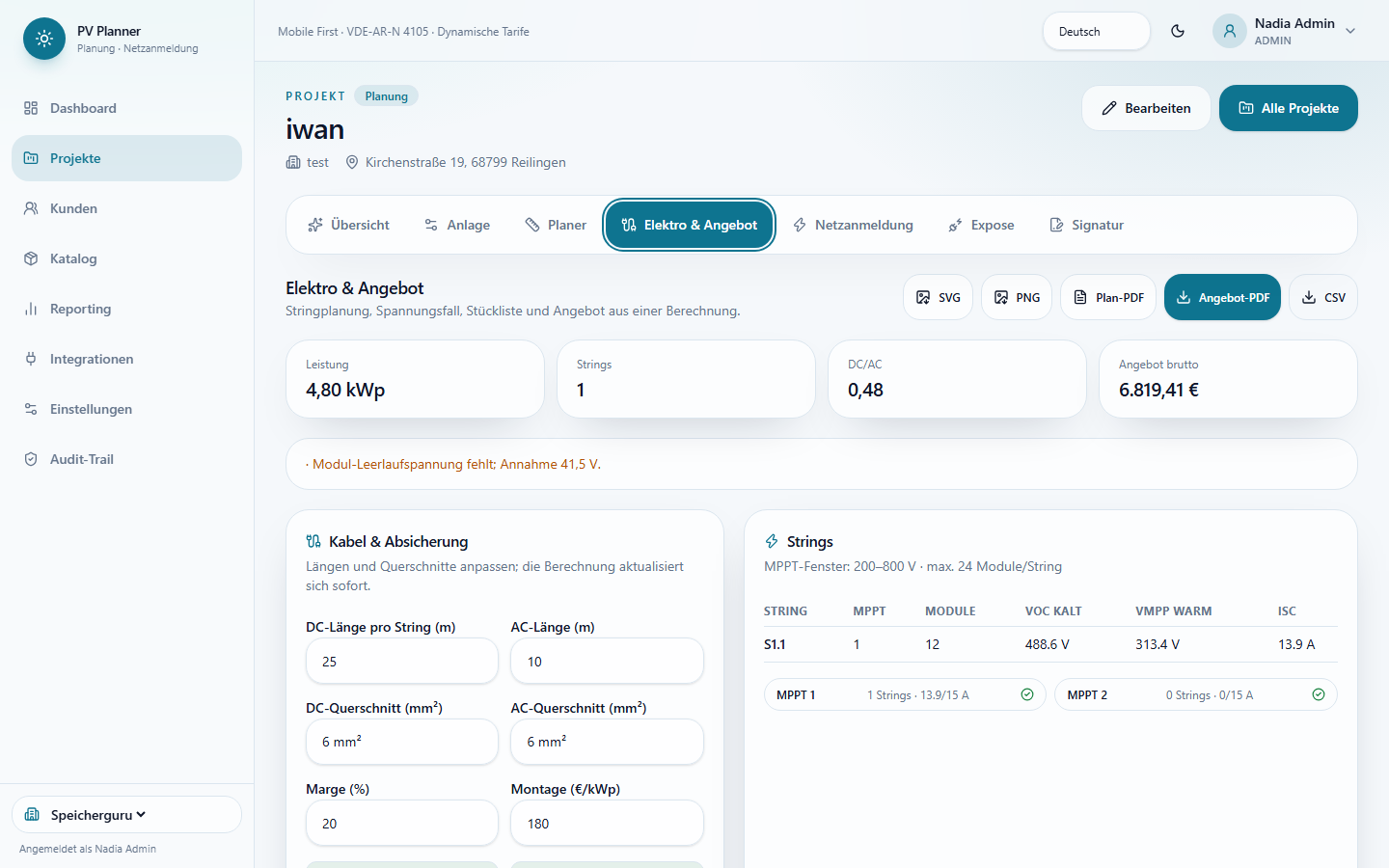Select the Elektro & Angebot tab

[690, 225]
